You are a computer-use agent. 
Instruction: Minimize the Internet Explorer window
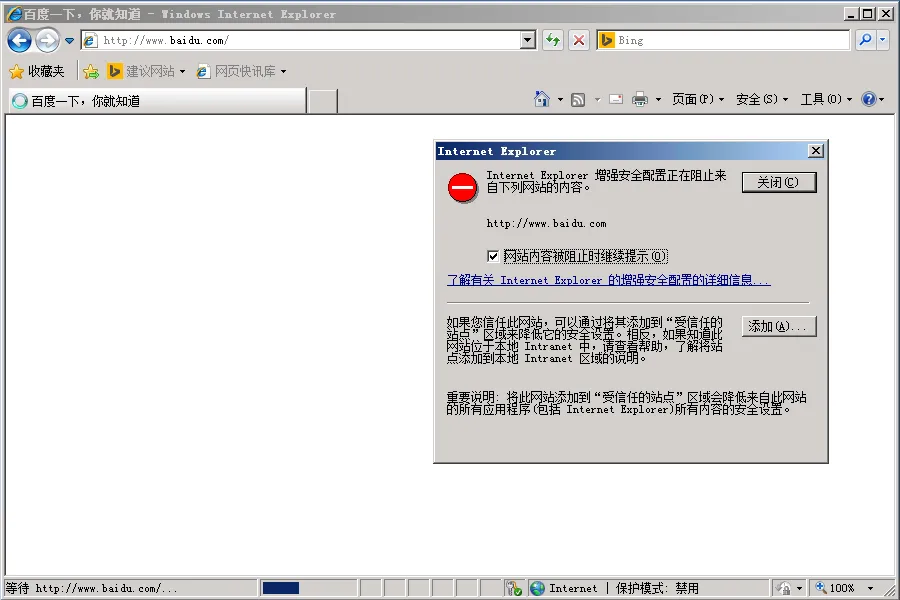pos(851,14)
